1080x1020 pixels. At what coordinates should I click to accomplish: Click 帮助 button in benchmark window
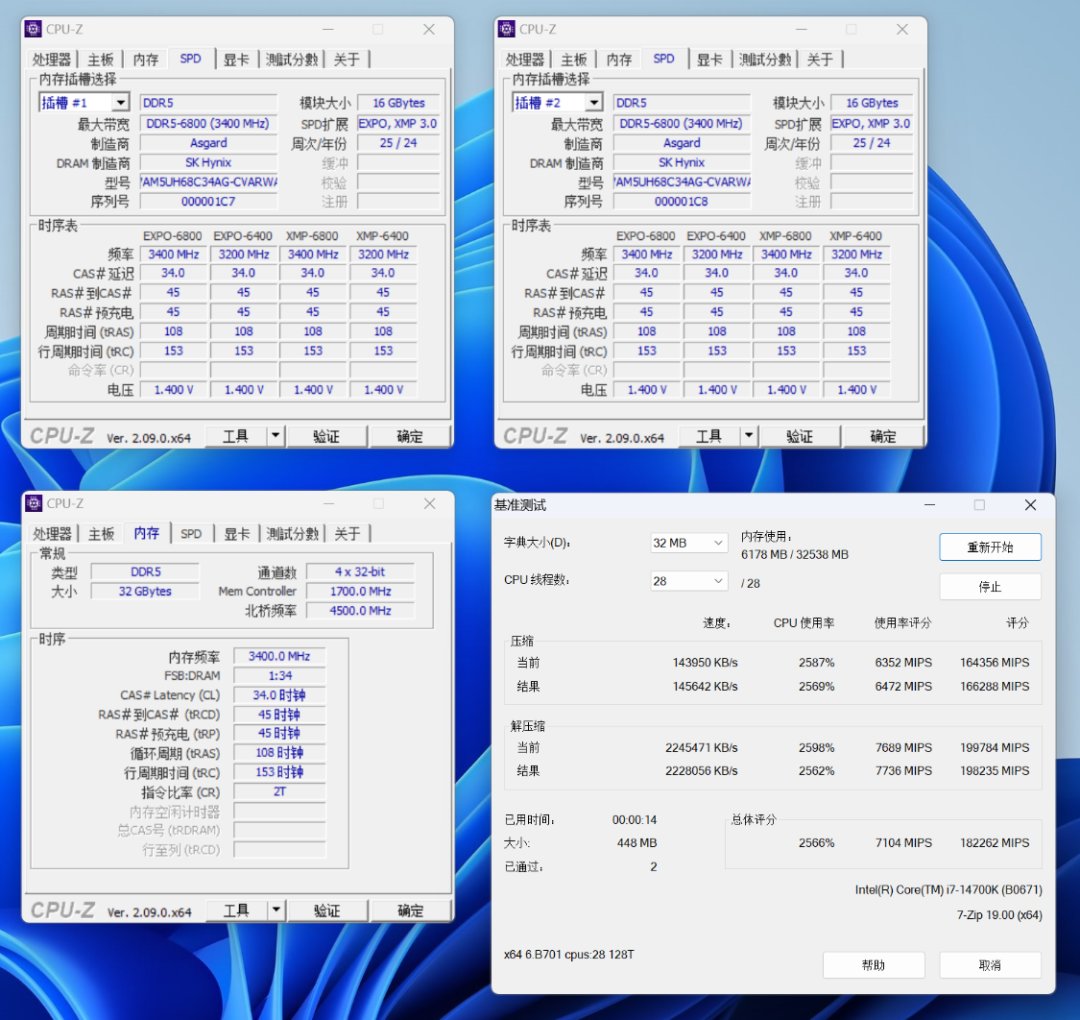point(873,965)
